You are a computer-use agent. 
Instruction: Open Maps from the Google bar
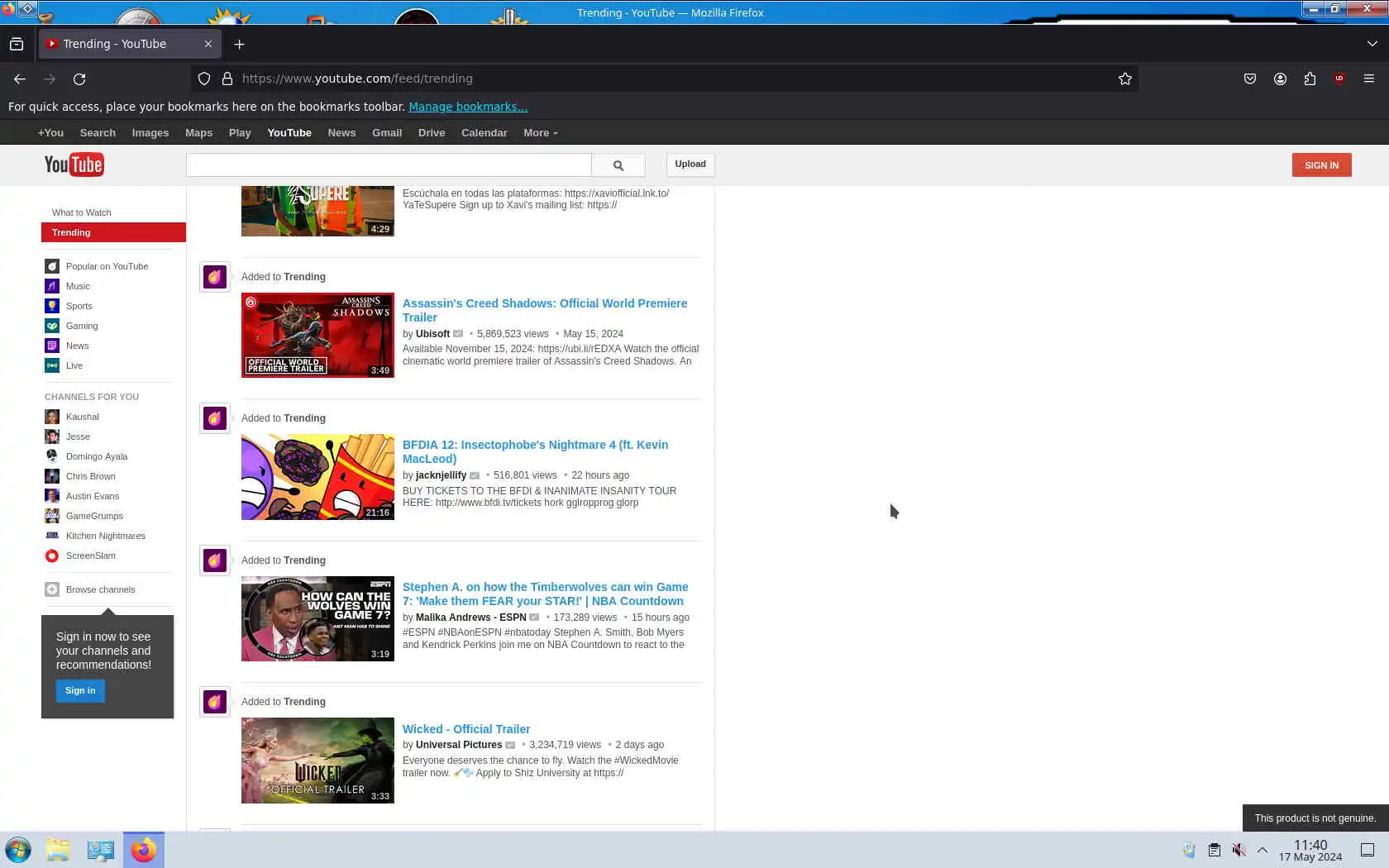coord(198,132)
